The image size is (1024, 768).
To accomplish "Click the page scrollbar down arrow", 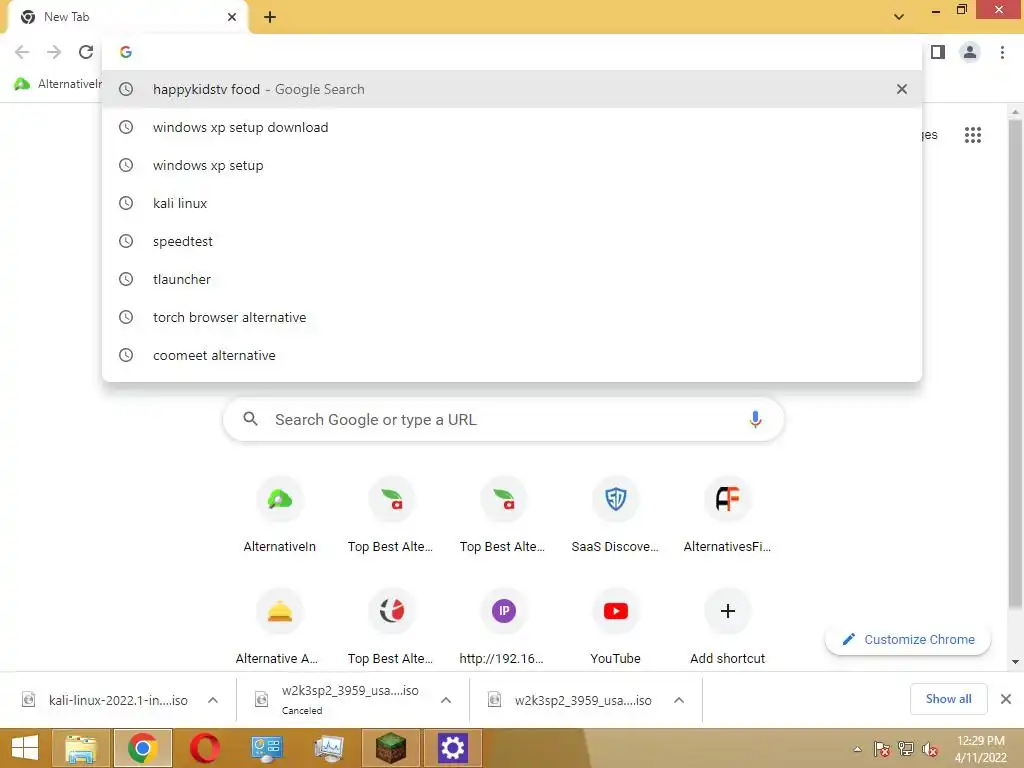I will tap(1016, 662).
